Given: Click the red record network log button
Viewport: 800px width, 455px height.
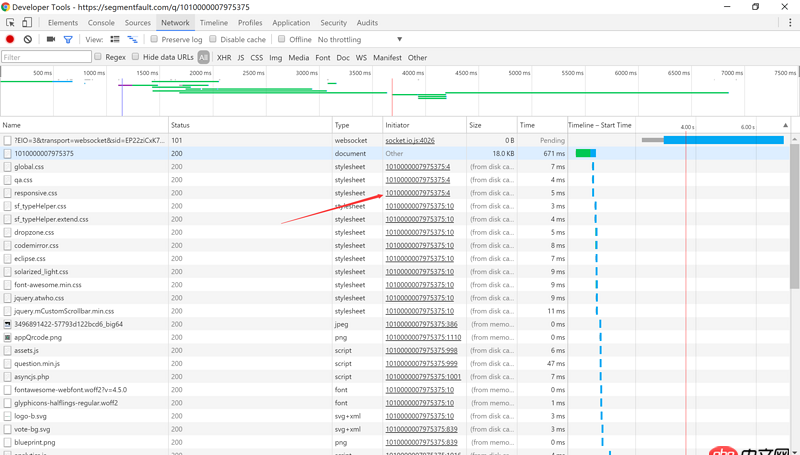Looking at the screenshot, I should coord(10,40).
